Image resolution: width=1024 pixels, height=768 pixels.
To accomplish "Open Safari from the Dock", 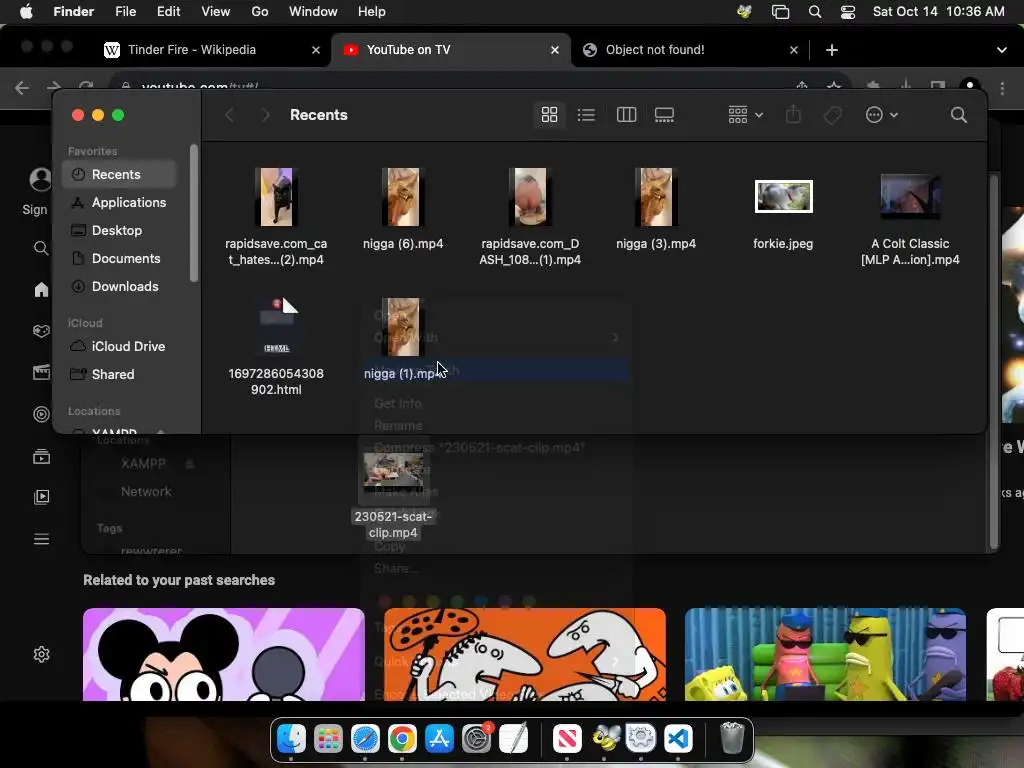I will [x=365, y=739].
